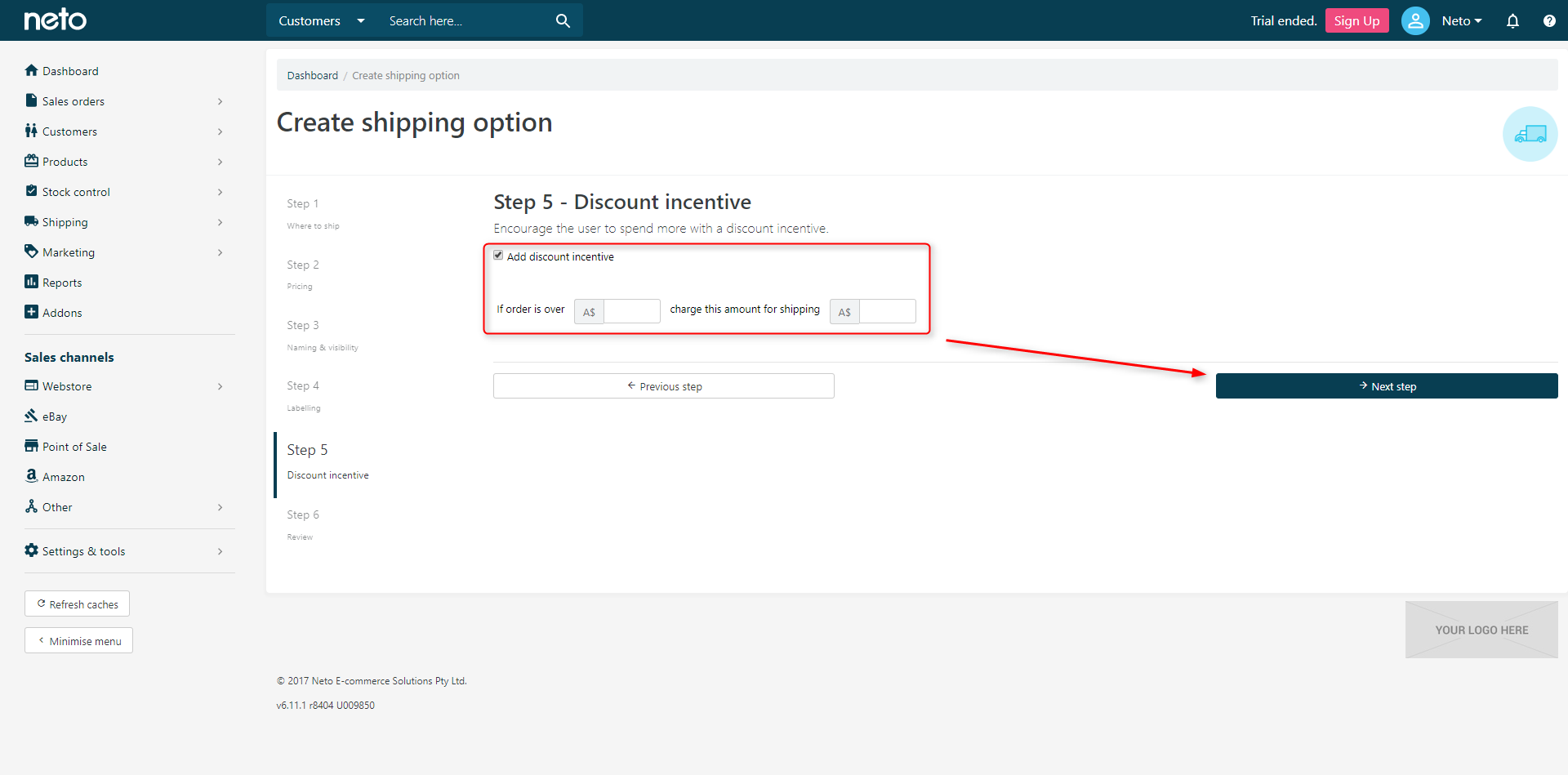Open the Dashboard breadcrumb link

click(x=312, y=75)
